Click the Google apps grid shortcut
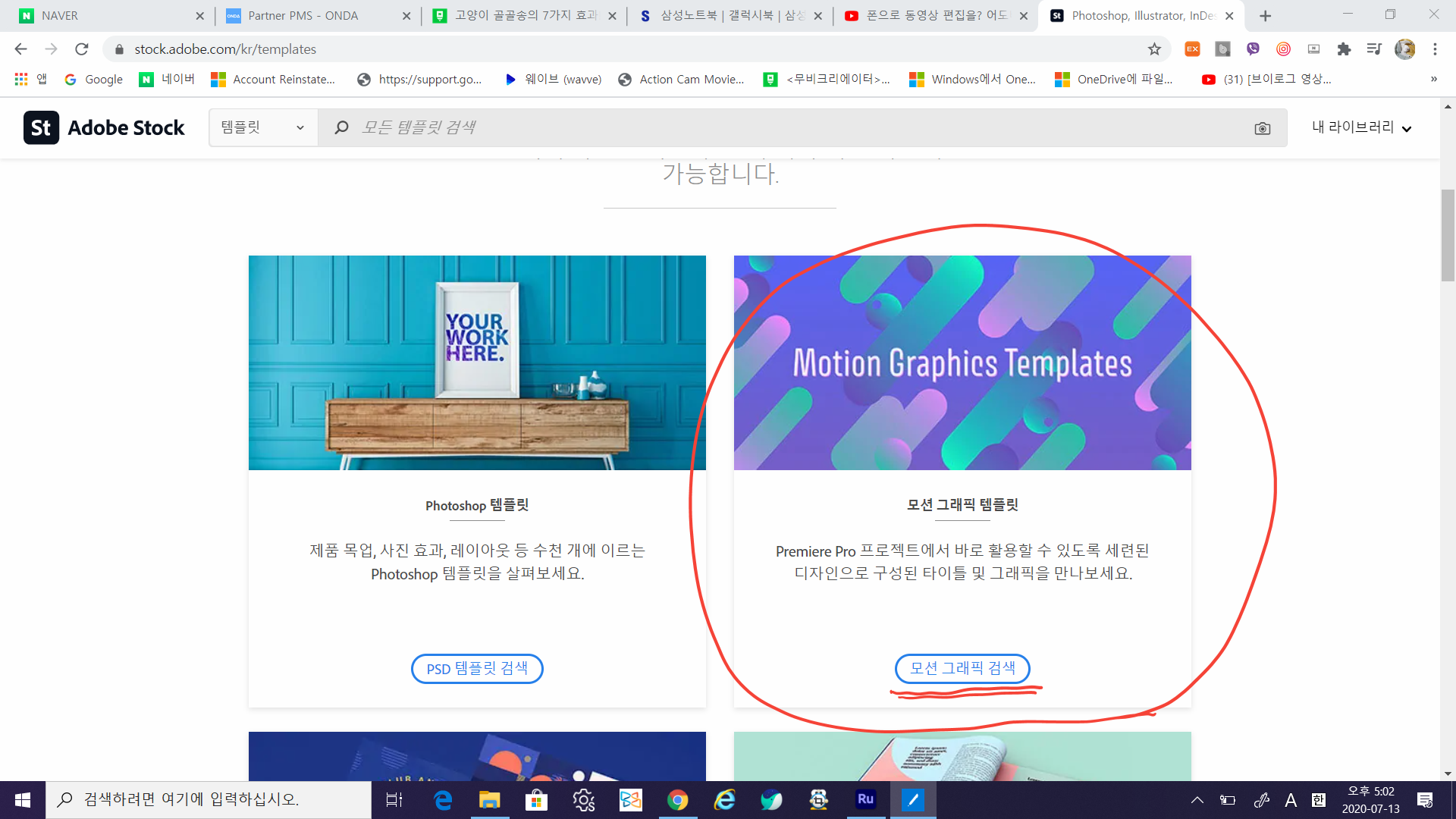This screenshot has height=819, width=1456. coord(21,79)
